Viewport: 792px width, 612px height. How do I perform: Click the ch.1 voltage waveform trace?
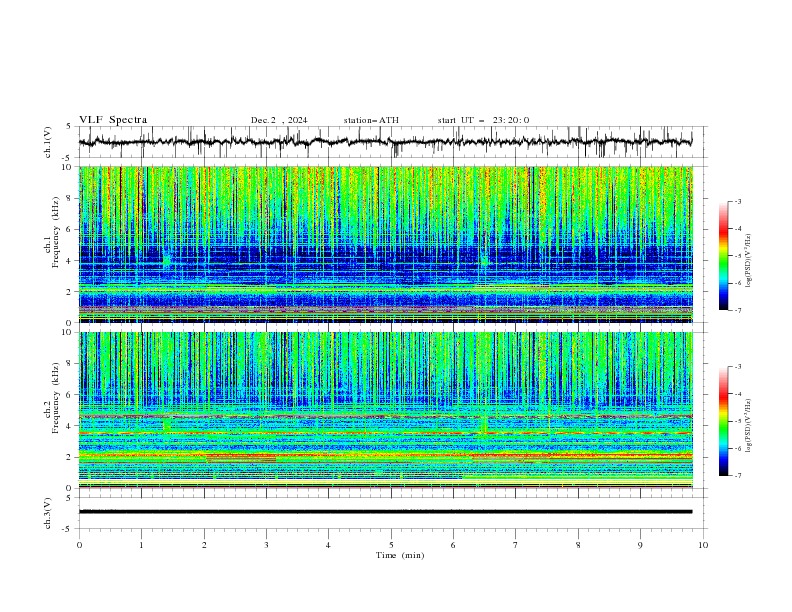click(385, 142)
